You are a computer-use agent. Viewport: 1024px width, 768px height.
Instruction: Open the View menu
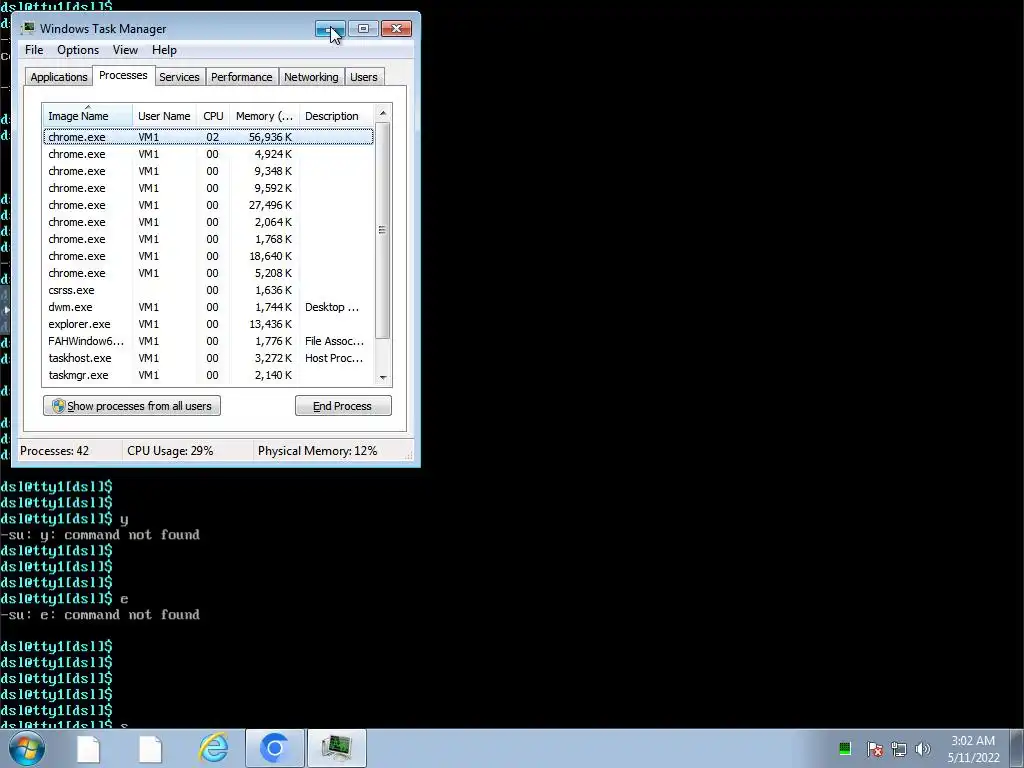tap(125, 50)
